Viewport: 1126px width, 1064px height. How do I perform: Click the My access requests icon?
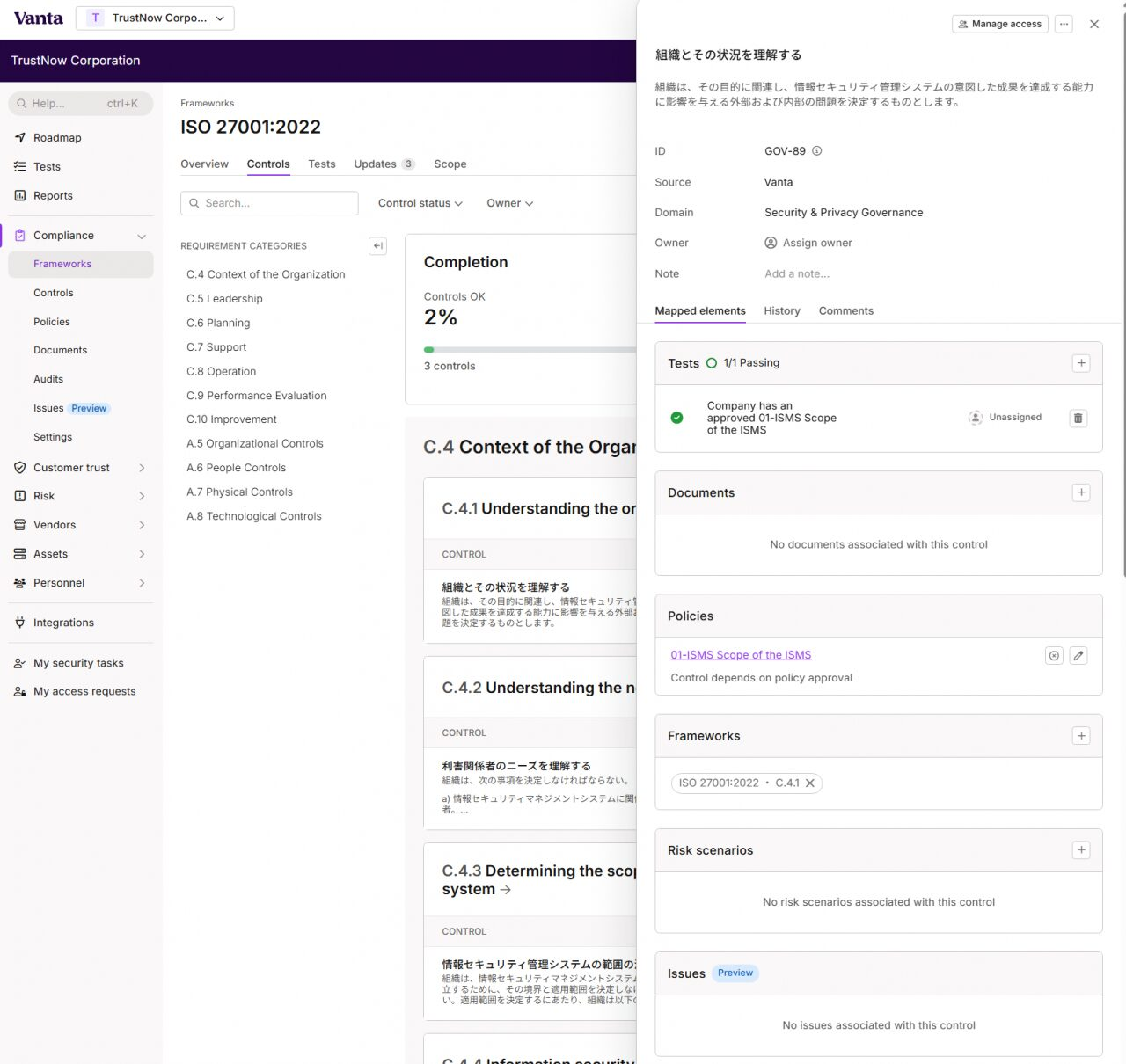[x=20, y=692]
